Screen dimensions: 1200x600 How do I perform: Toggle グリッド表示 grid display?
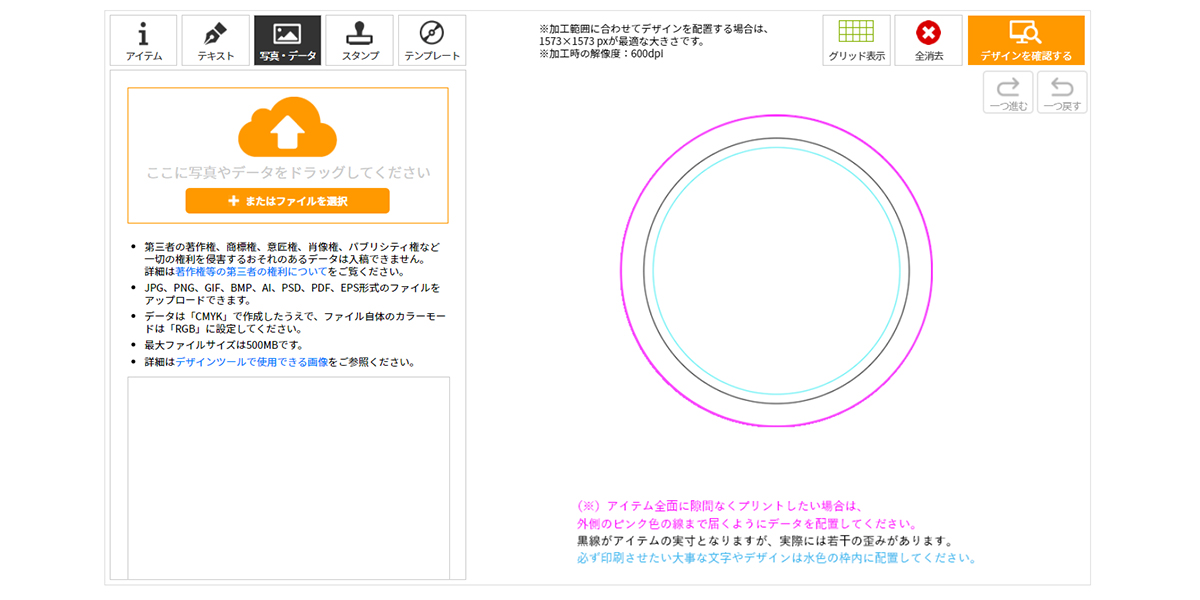(x=856, y=41)
